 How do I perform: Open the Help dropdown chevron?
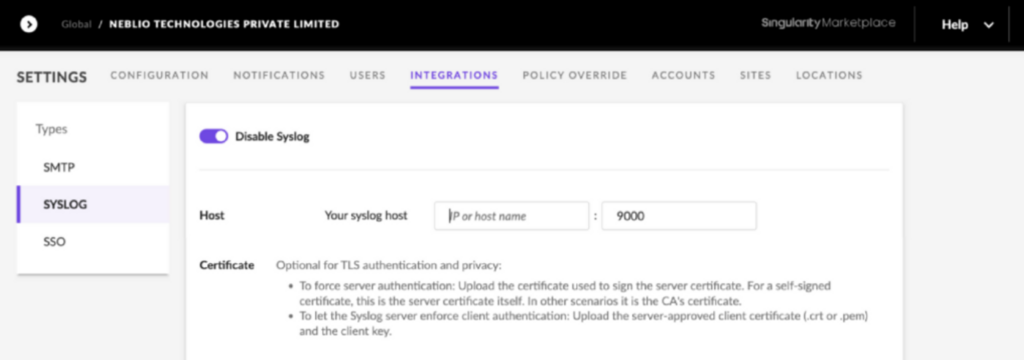tap(989, 25)
